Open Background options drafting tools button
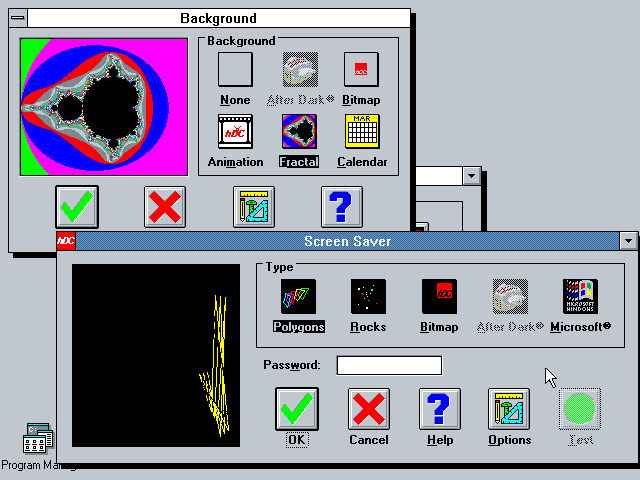This screenshot has height=480, width=640. [254, 207]
